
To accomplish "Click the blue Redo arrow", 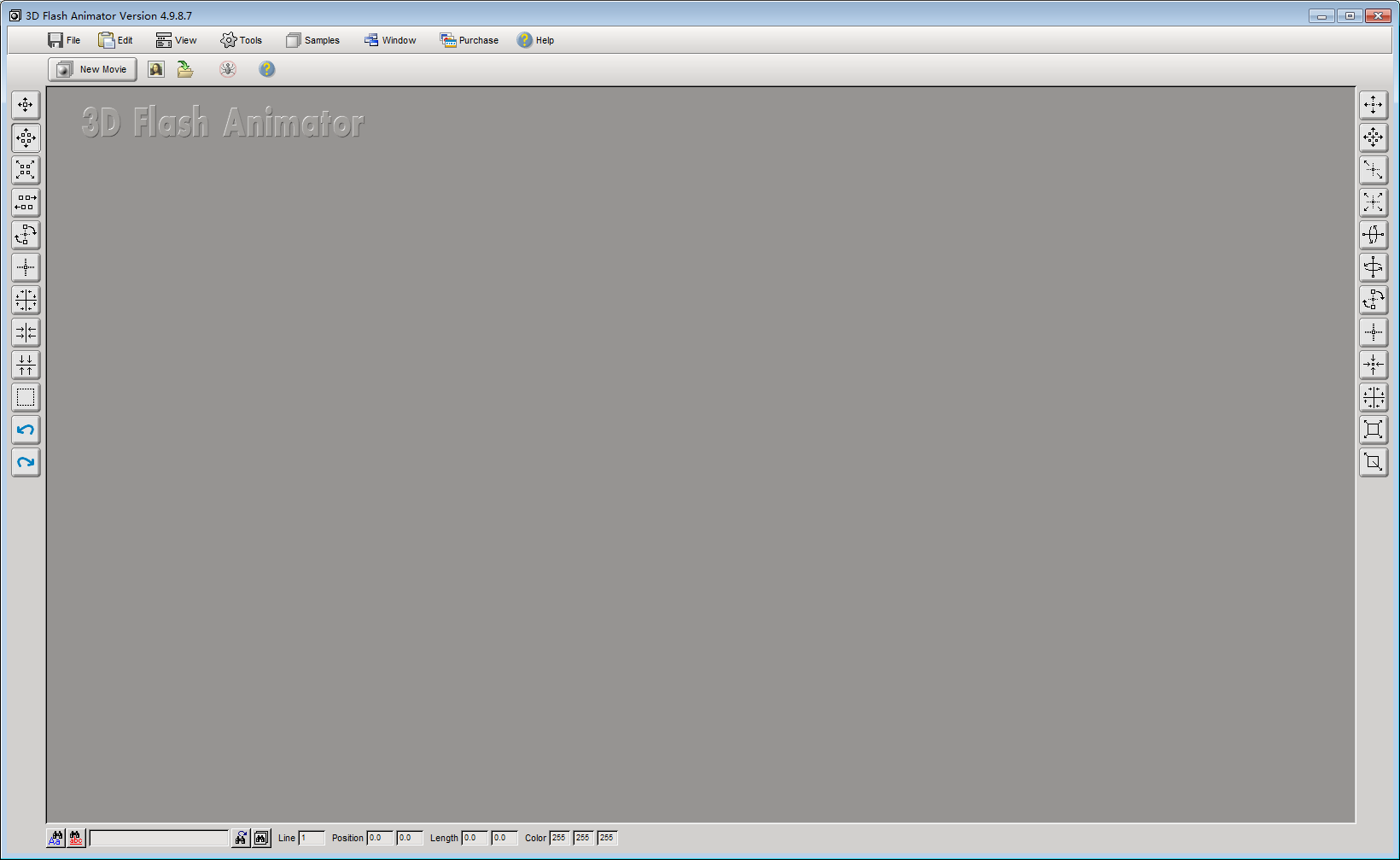I will pos(26,462).
